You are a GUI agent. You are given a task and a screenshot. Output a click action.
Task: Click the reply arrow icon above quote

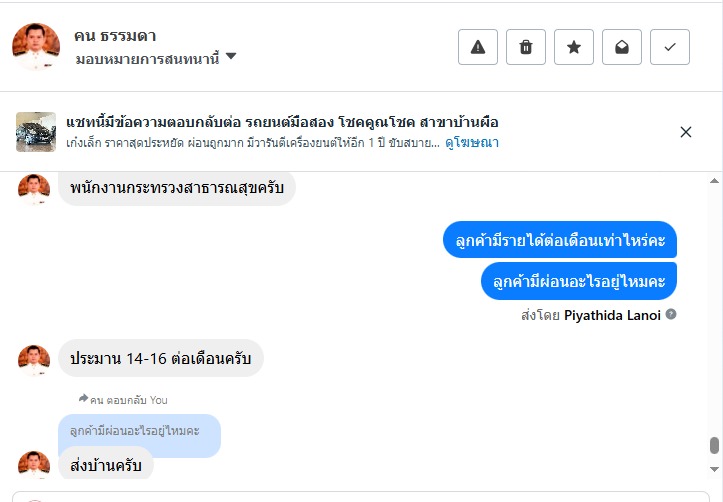pos(83,398)
